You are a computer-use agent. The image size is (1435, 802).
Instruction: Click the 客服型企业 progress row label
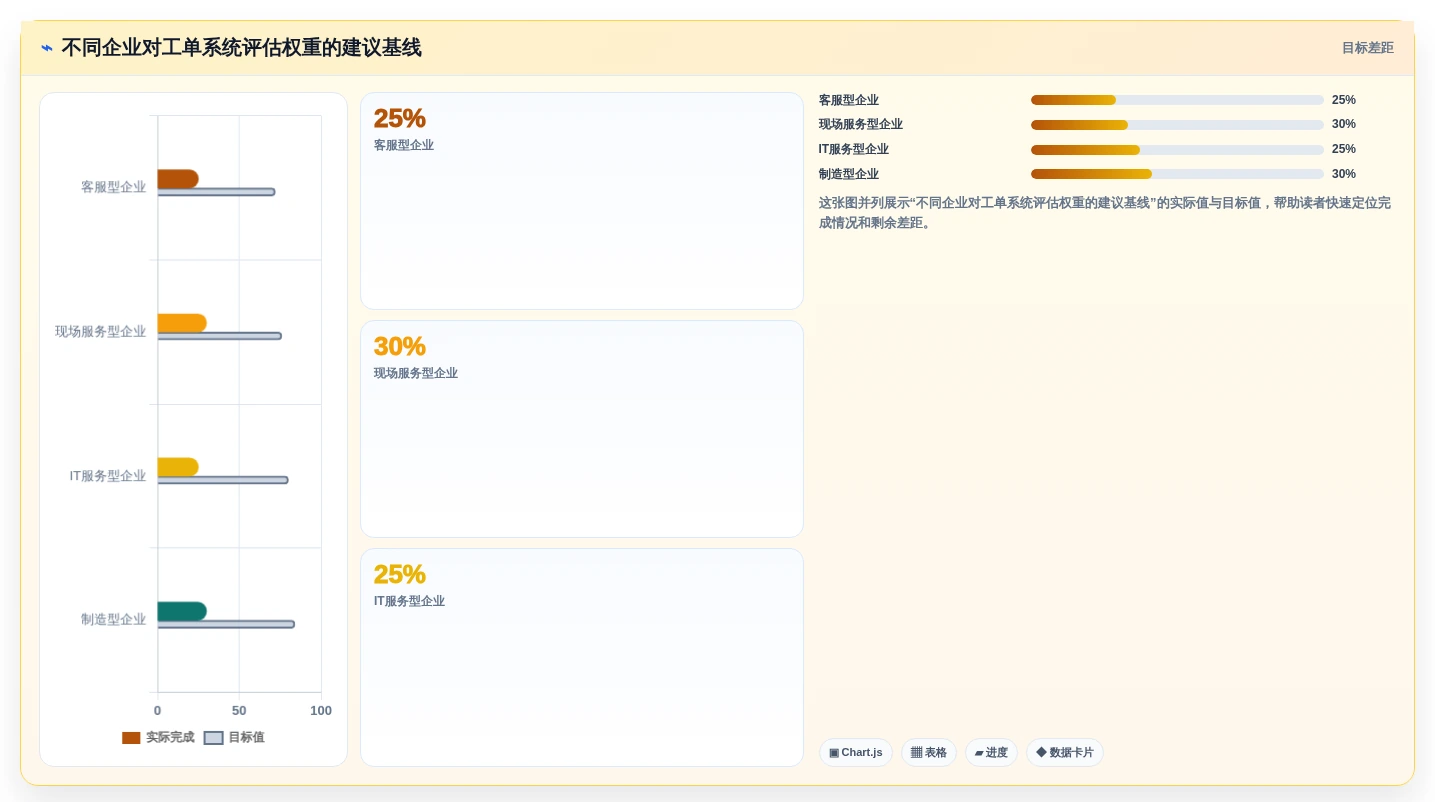pyautogui.click(x=849, y=100)
